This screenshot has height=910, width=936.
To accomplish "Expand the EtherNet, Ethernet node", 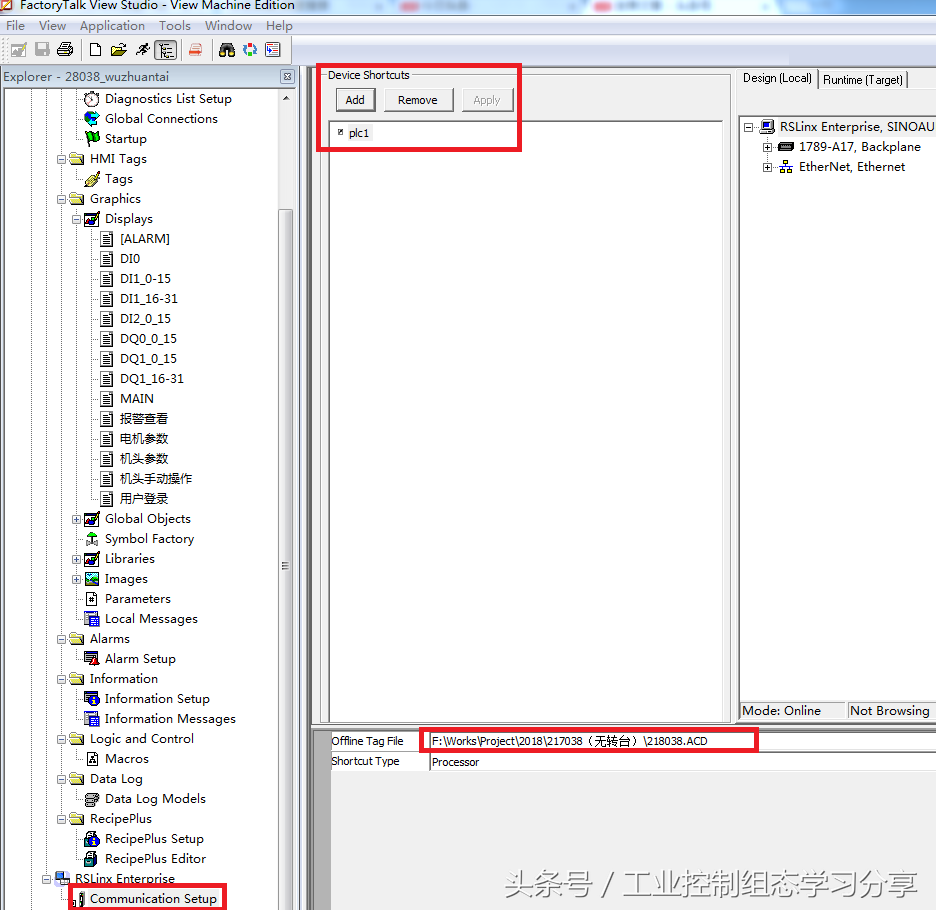I will 767,167.
